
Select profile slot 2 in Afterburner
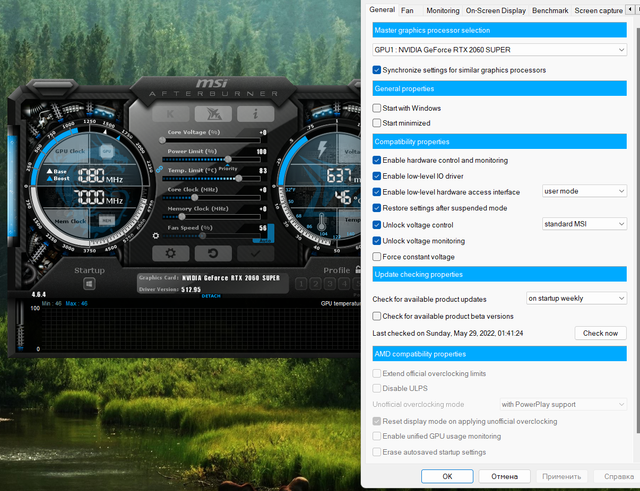click(x=315, y=284)
